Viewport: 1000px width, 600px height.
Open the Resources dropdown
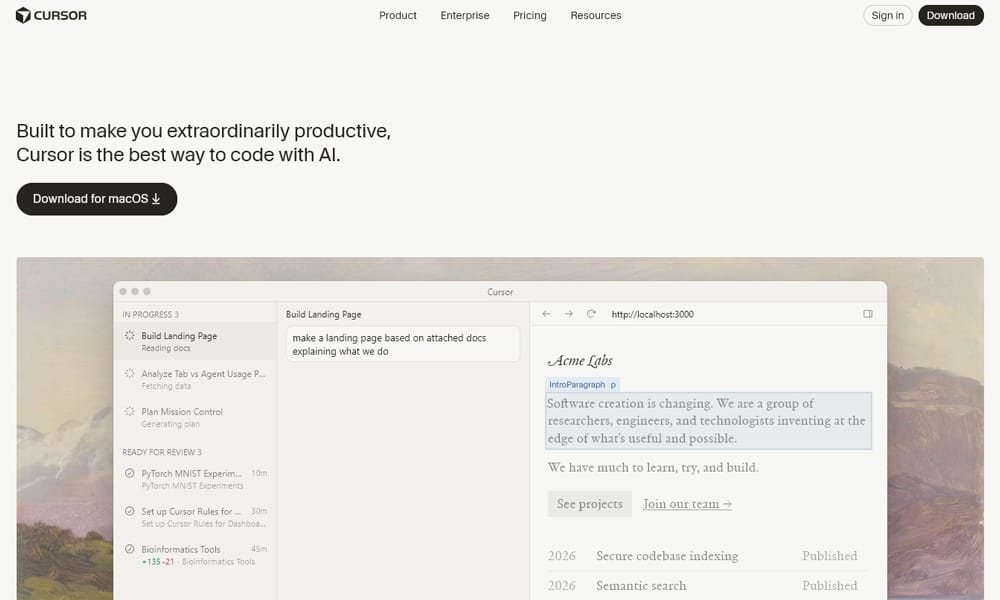pyautogui.click(x=596, y=15)
